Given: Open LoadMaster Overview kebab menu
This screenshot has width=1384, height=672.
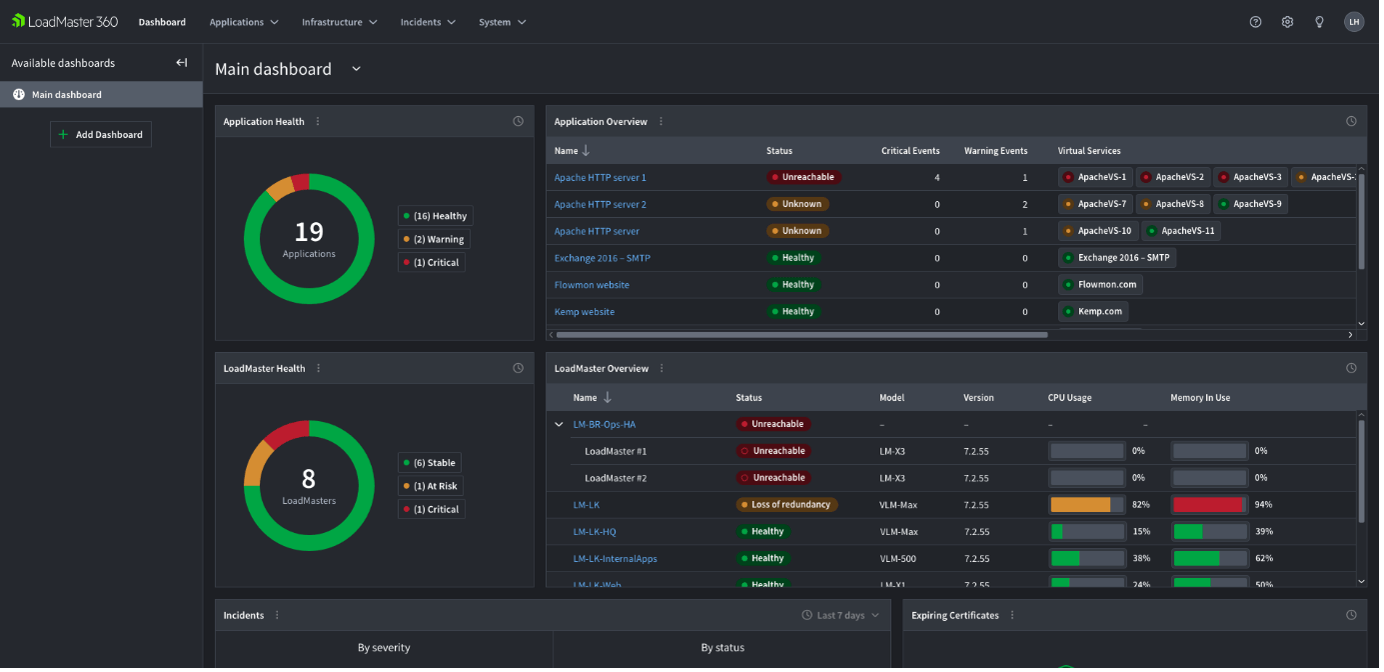Looking at the screenshot, I should click(664, 370).
